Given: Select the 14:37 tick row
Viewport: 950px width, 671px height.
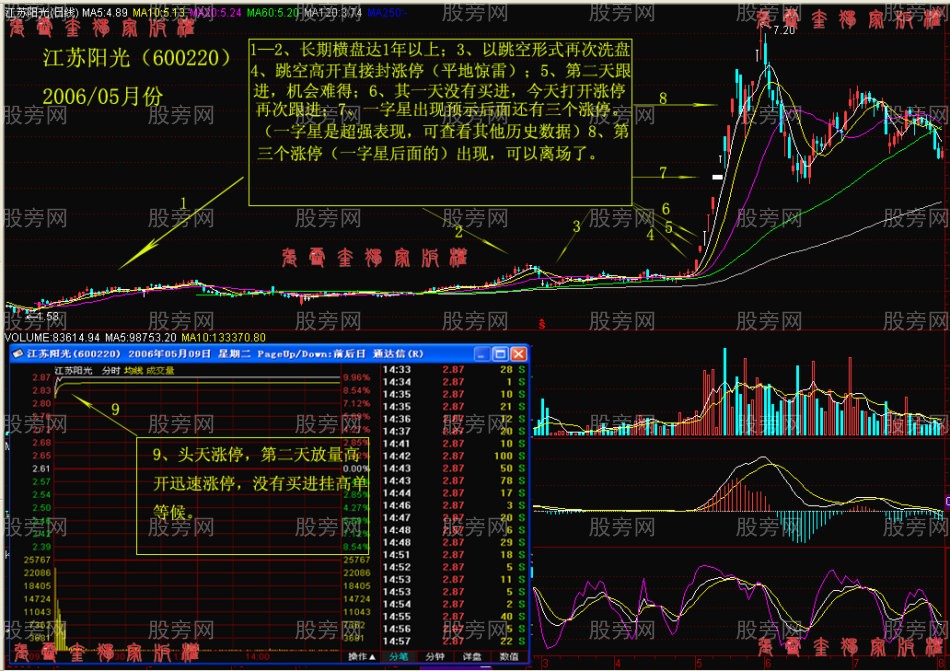Looking at the screenshot, I should [454, 431].
